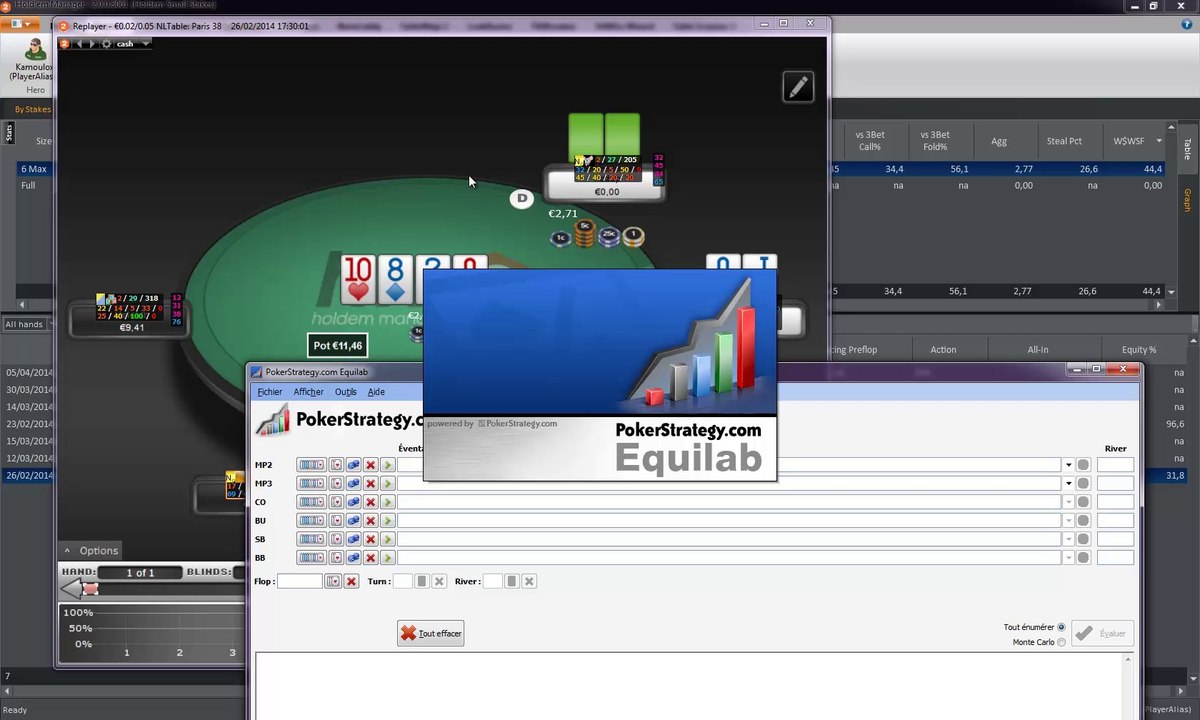Click the Hero player avatar icon
The image size is (1200, 720).
(35, 50)
